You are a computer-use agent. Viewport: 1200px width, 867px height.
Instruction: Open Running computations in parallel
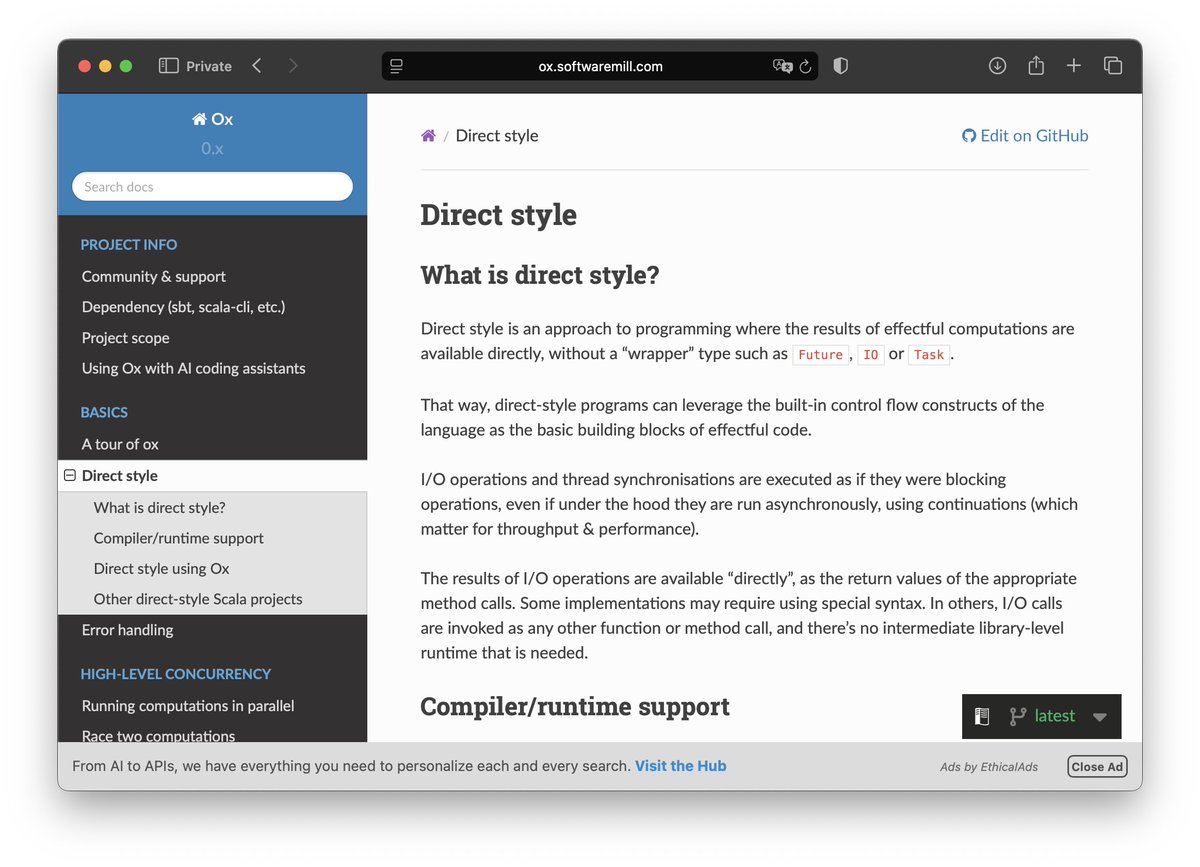point(188,706)
